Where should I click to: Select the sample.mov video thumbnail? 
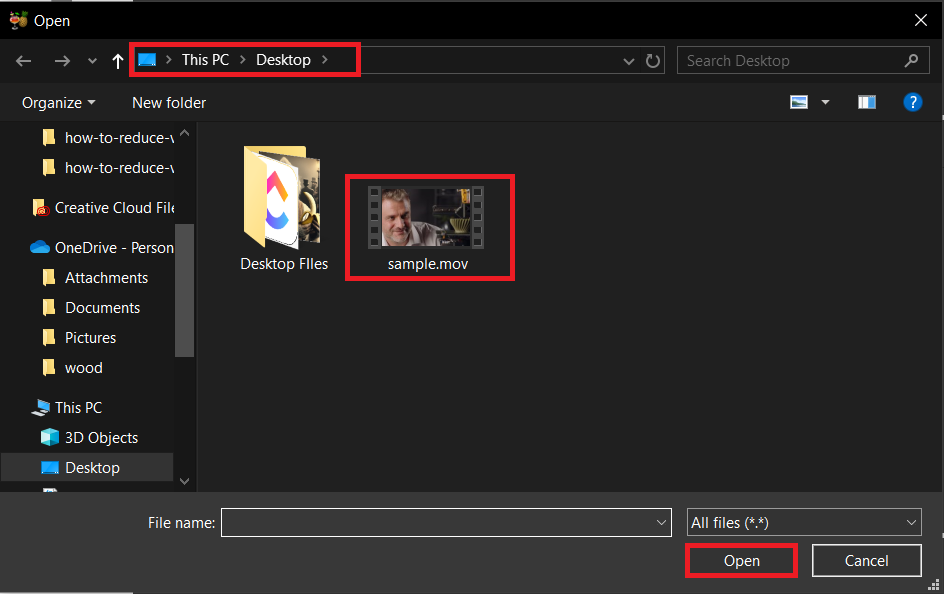click(429, 220)
